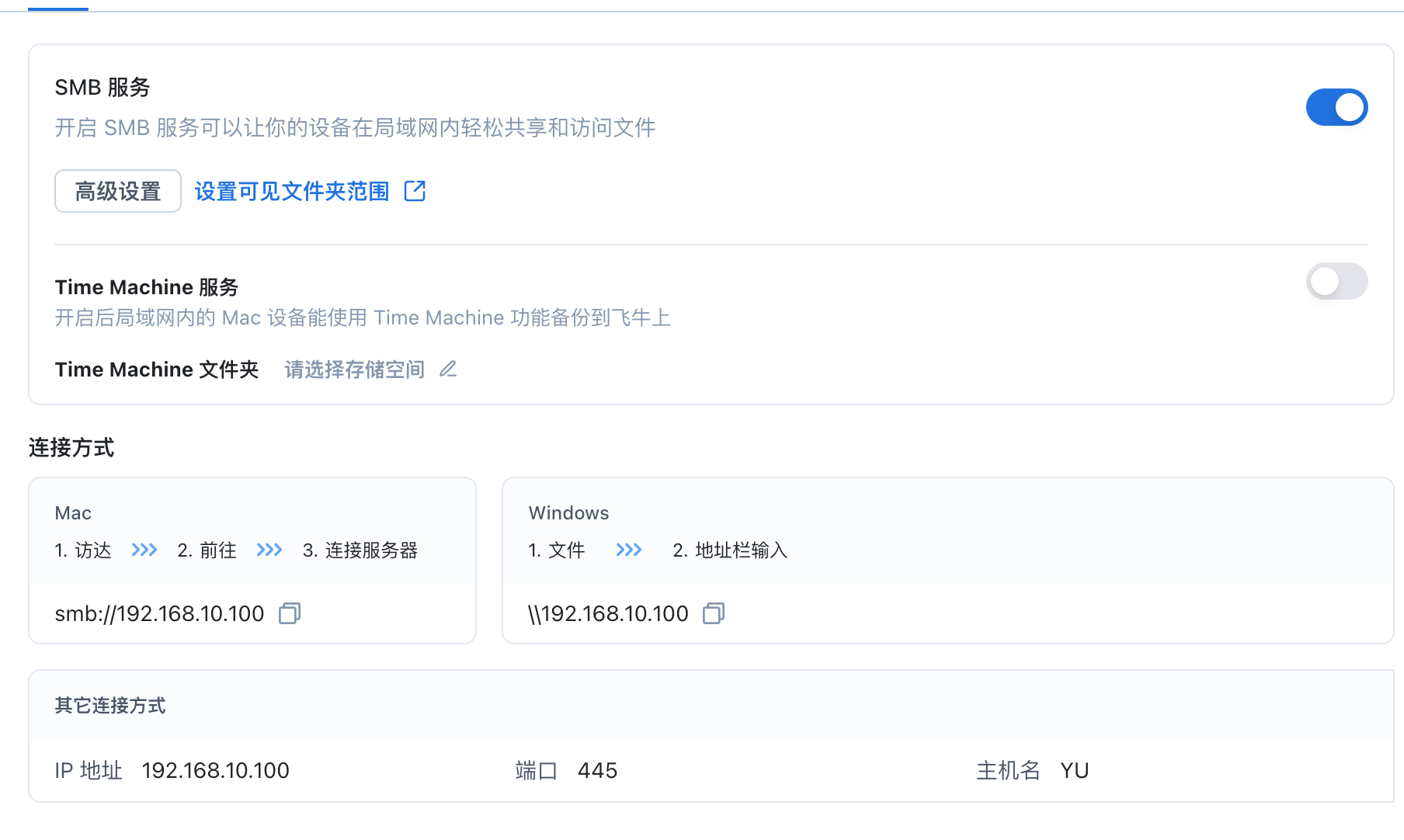This screenshot has height=840, width=1404.
Task: Click 请选择存储空间 placeholder text
Action: pos(355,370)
